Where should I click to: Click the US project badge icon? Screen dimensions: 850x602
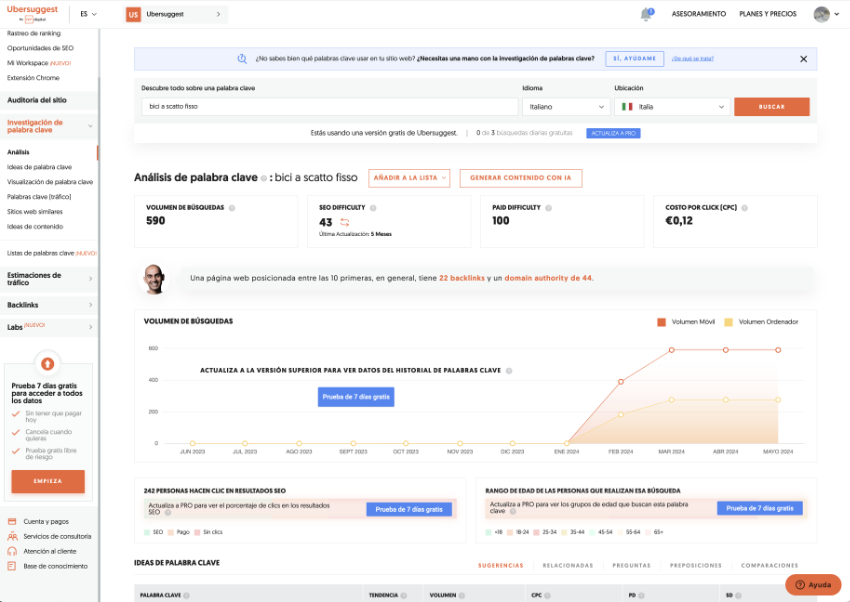pos(133,15)
